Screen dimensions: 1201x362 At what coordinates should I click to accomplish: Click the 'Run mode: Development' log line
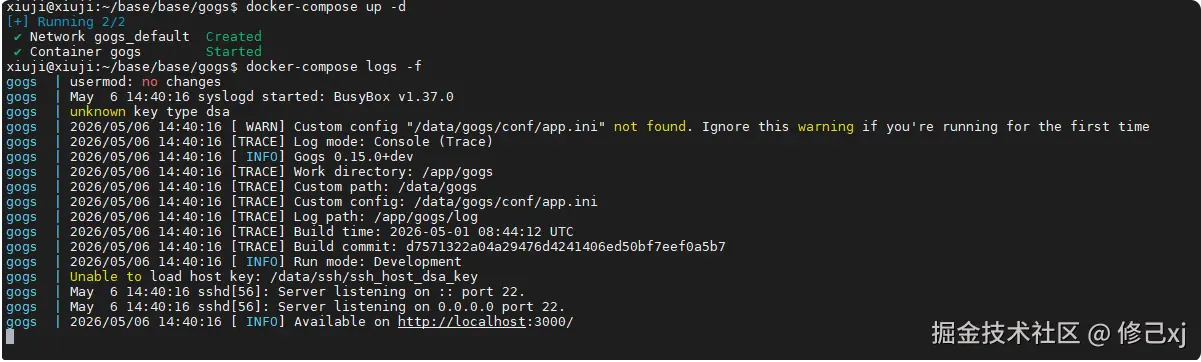coord(378,261)
